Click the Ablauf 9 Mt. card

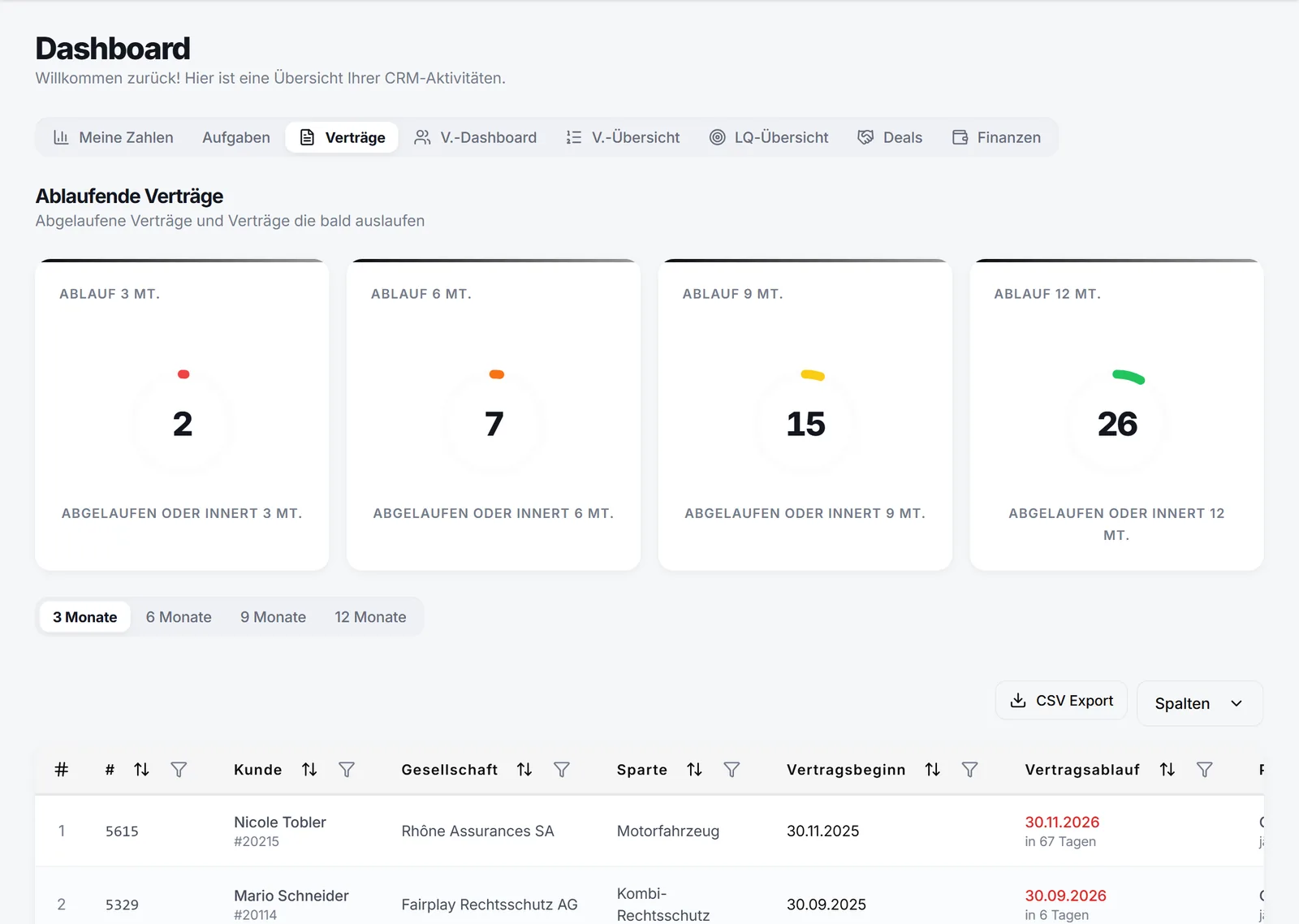point(805,415)
